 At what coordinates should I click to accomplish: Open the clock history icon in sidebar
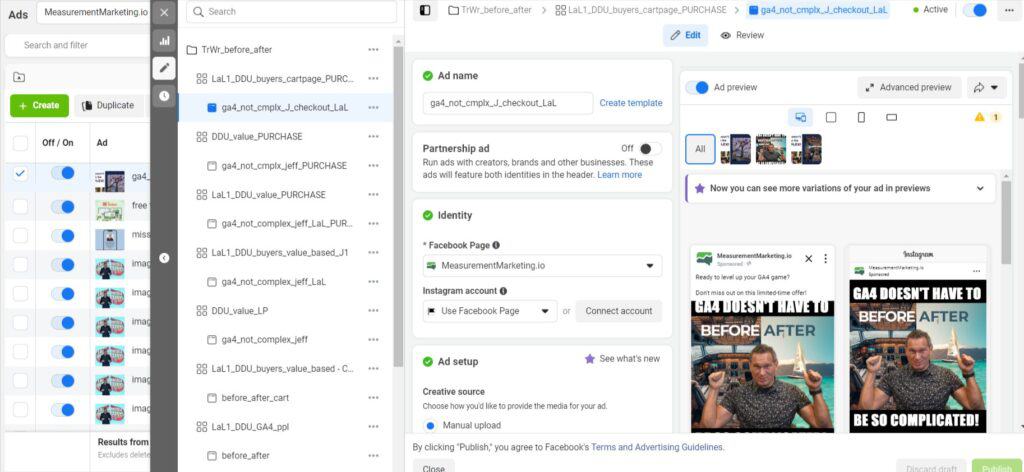click(x=164, y=96)
